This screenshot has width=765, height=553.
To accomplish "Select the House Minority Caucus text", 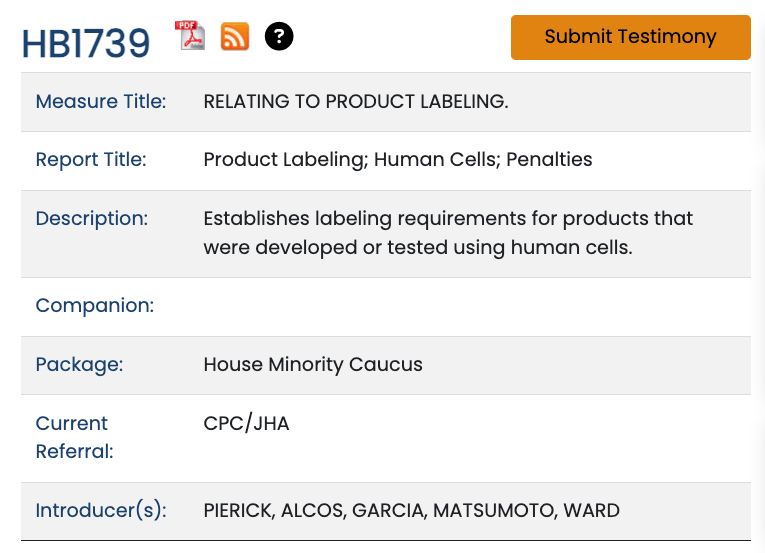I will (x=312, y=364).
